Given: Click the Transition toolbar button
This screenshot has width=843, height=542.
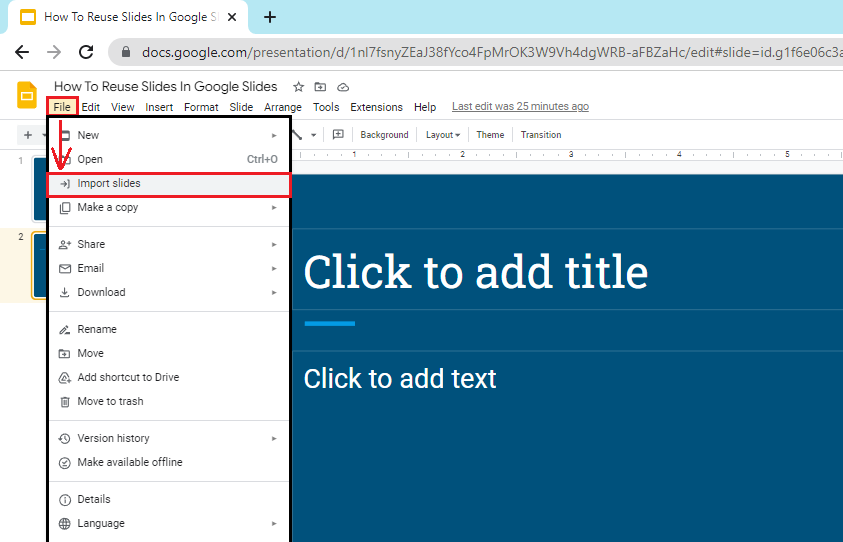Looking at the screenshot, I should pyautogui.click(x=541, y=134).
